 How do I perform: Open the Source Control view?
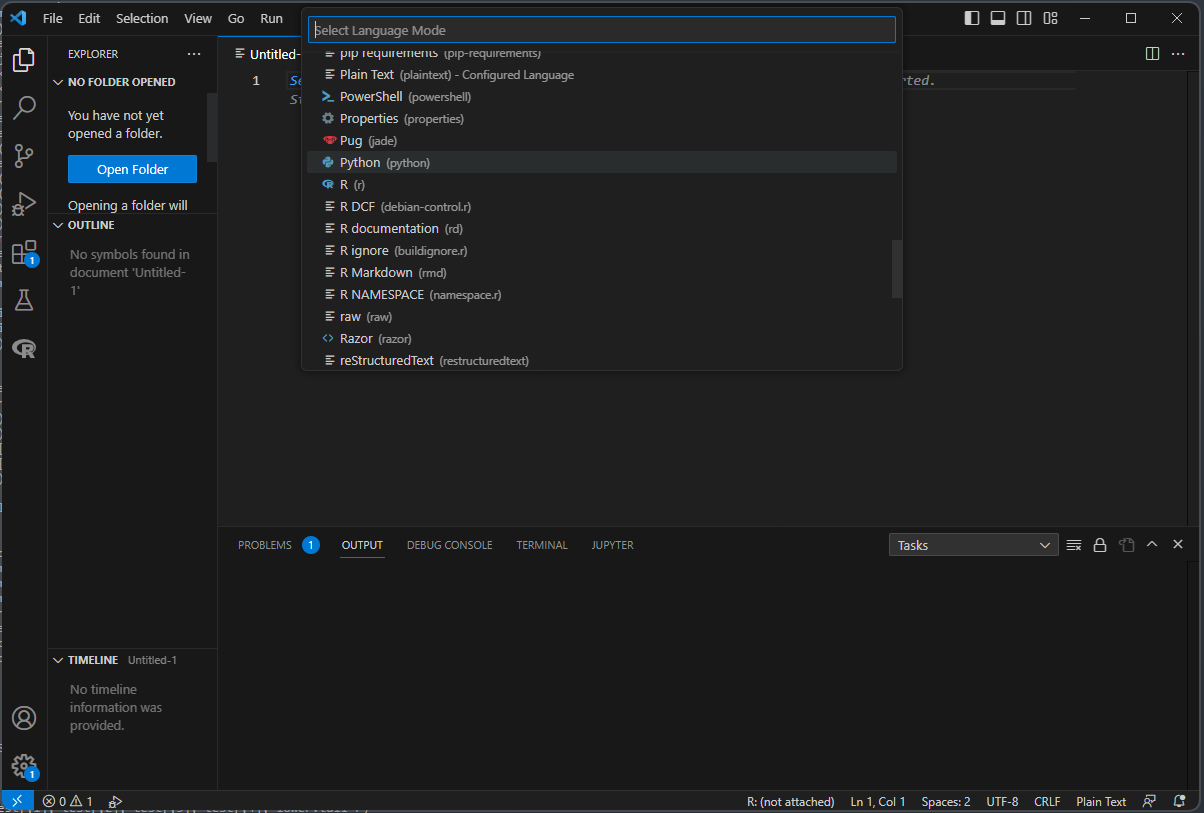23,156
